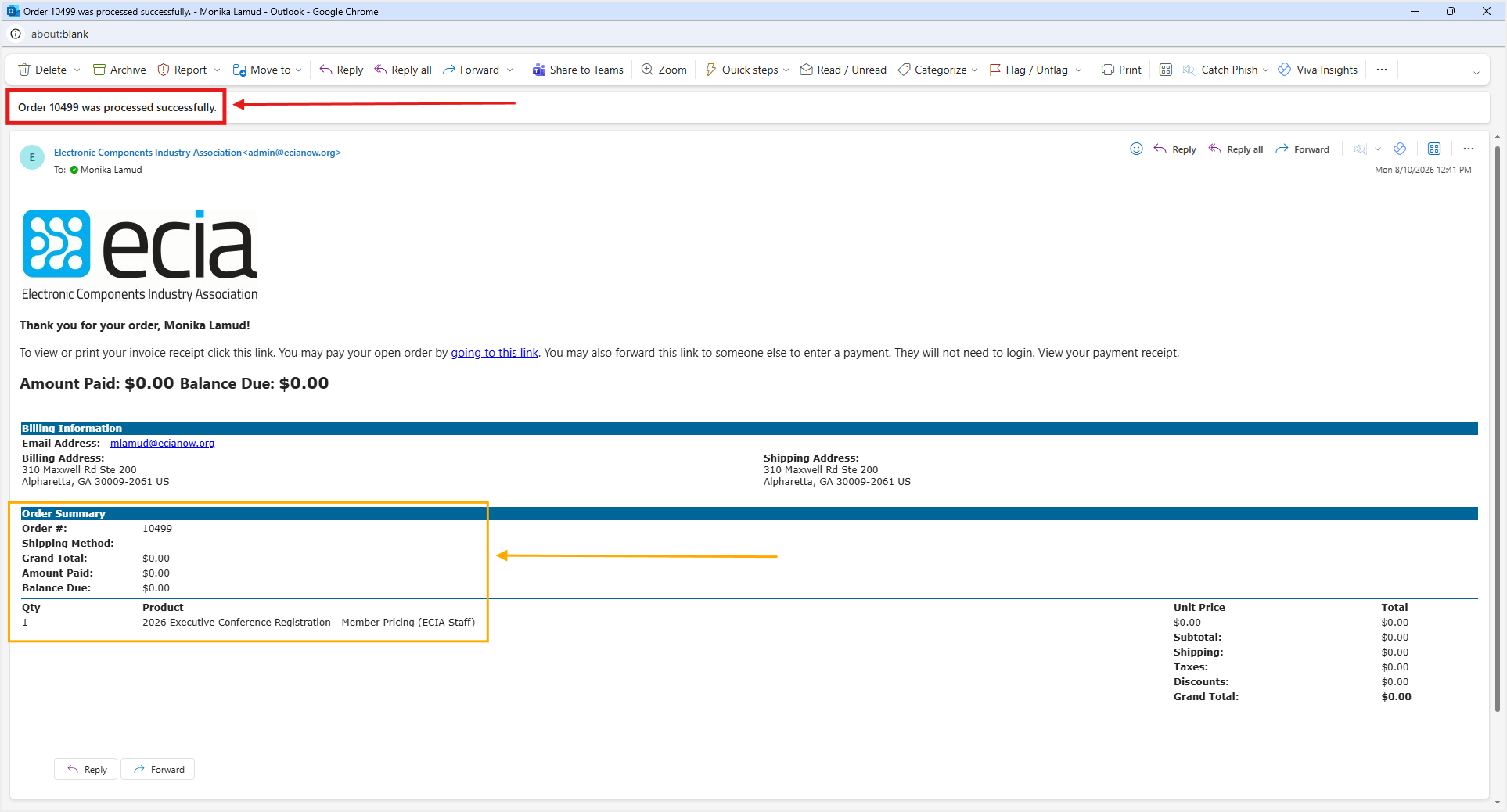This screenshot has height=812, width=1507.
Task: Collapse the toolbar with the far-right chevron
Action: (1476, 73)
